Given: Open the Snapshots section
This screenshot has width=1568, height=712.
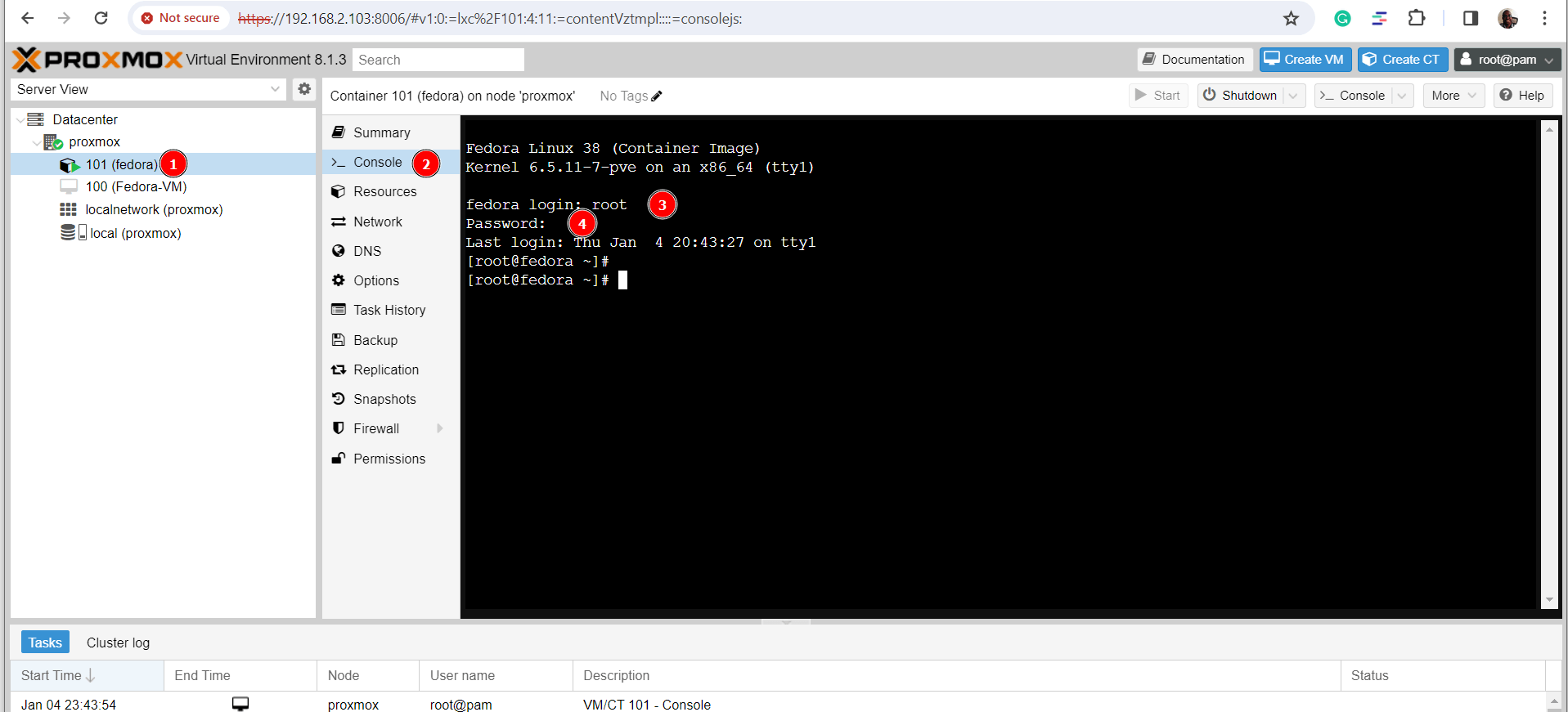Looking at the screenshot, I should (x=384, y=399).
